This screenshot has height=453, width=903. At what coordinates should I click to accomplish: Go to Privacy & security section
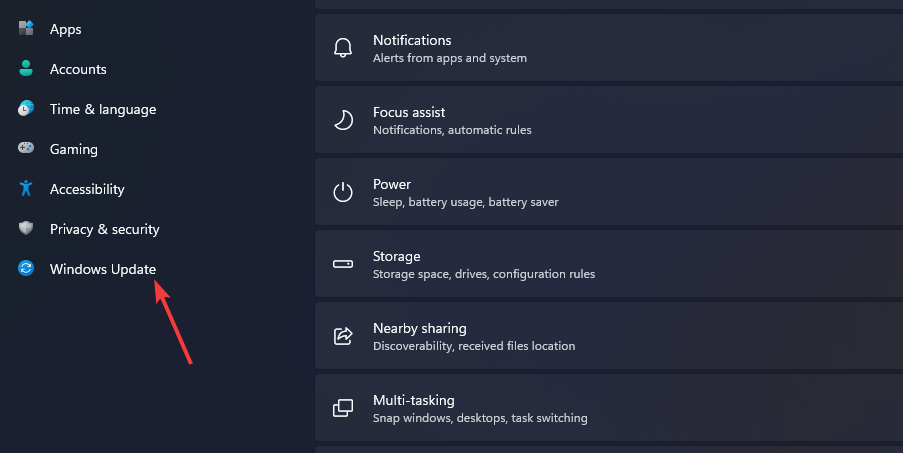105,229
